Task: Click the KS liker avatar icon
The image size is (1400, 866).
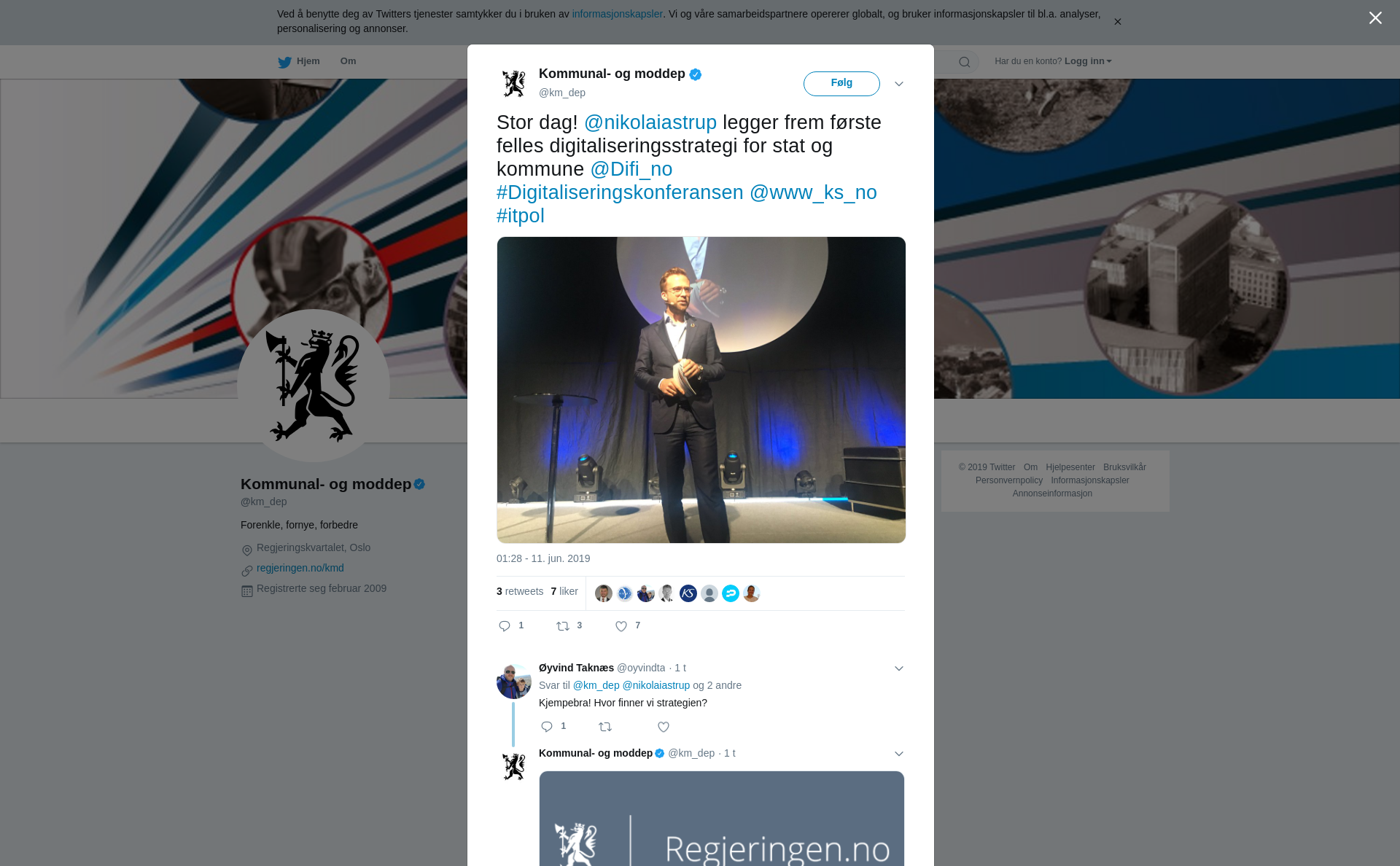Action: (x=688, y=593)
